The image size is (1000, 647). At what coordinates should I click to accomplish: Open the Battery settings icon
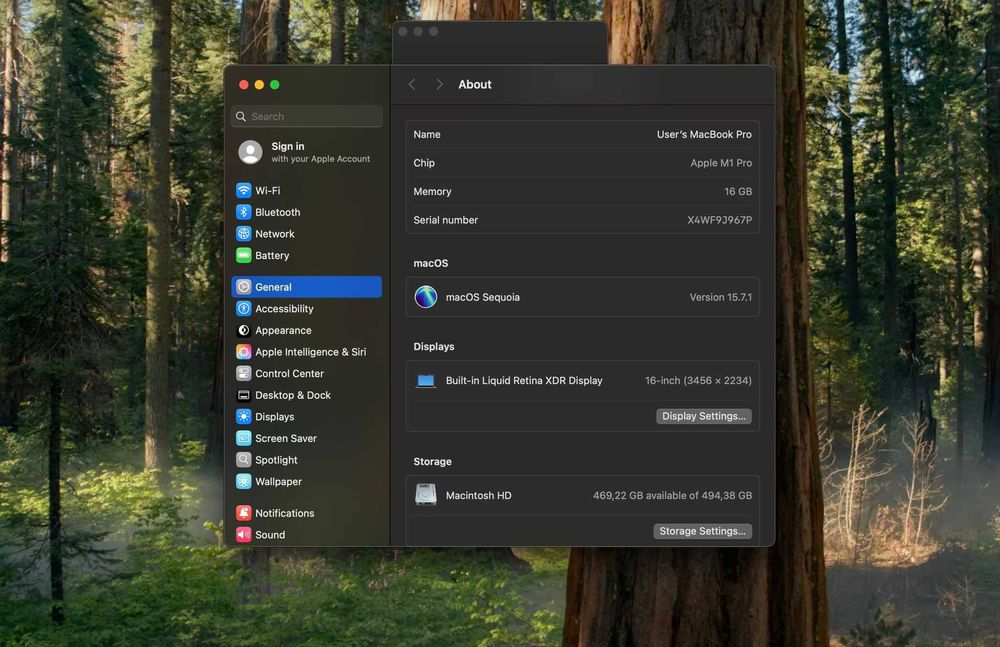tap(244, 256)
